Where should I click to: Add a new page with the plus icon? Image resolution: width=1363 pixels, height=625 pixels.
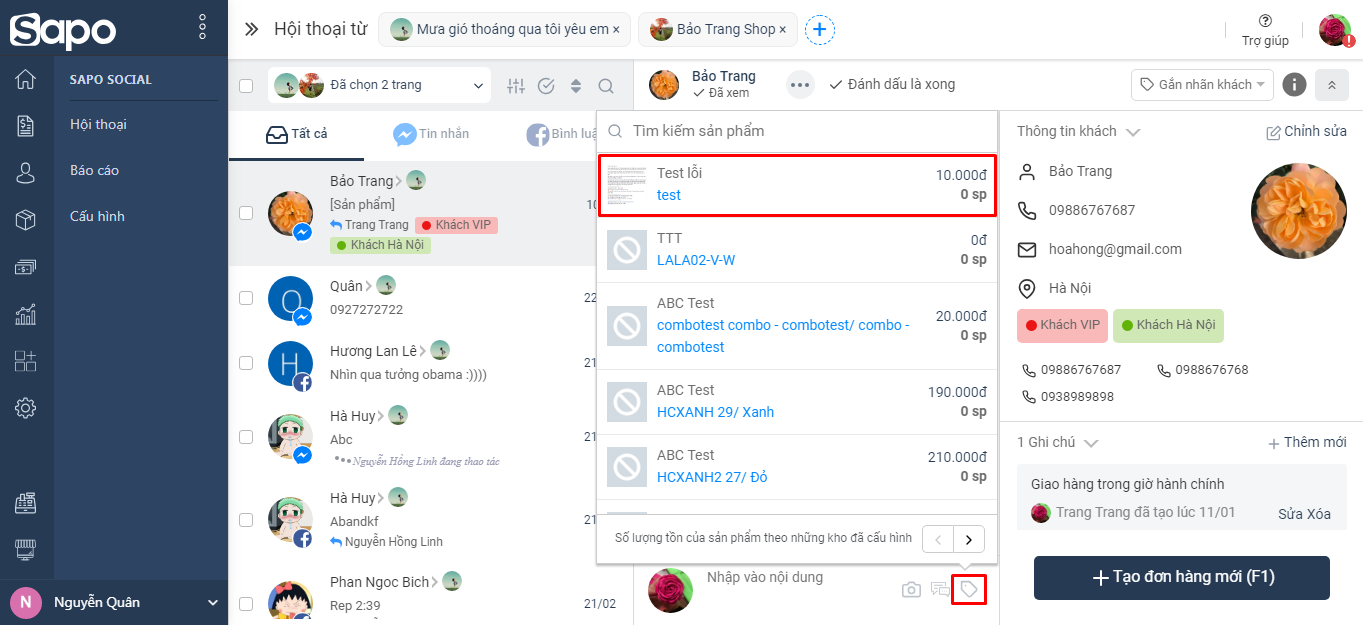coord(819,30)
